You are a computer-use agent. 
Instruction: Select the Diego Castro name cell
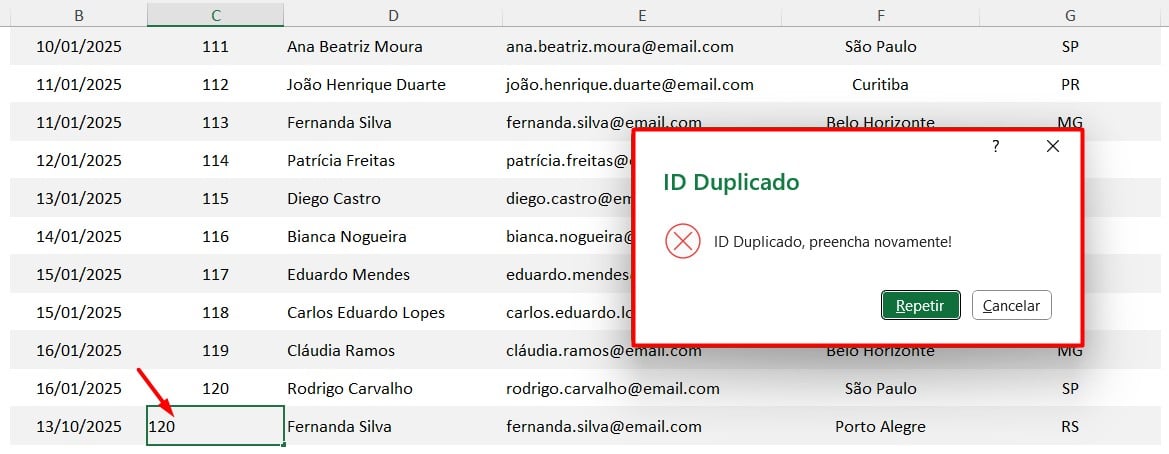(393, 198)
